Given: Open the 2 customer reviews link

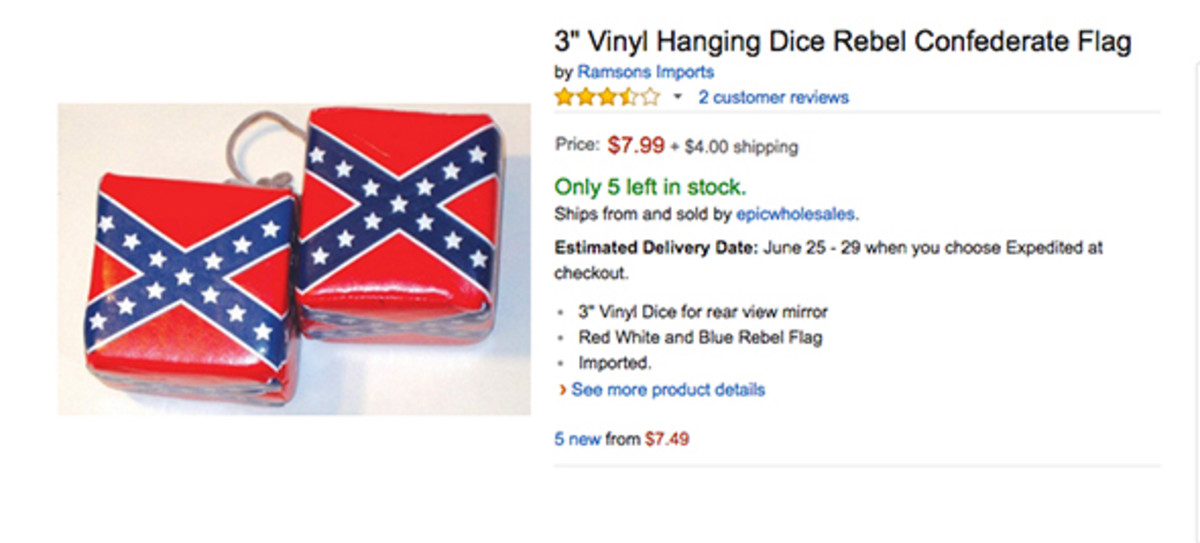Looking at the screenshot, I should pos(773,97).
